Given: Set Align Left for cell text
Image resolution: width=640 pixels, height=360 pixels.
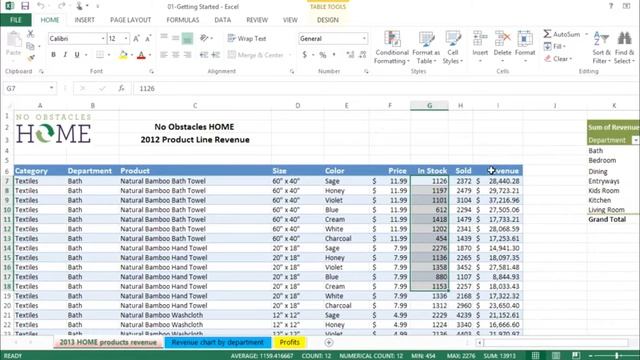Looking at the screenshot, I should (x=164, y=55).
